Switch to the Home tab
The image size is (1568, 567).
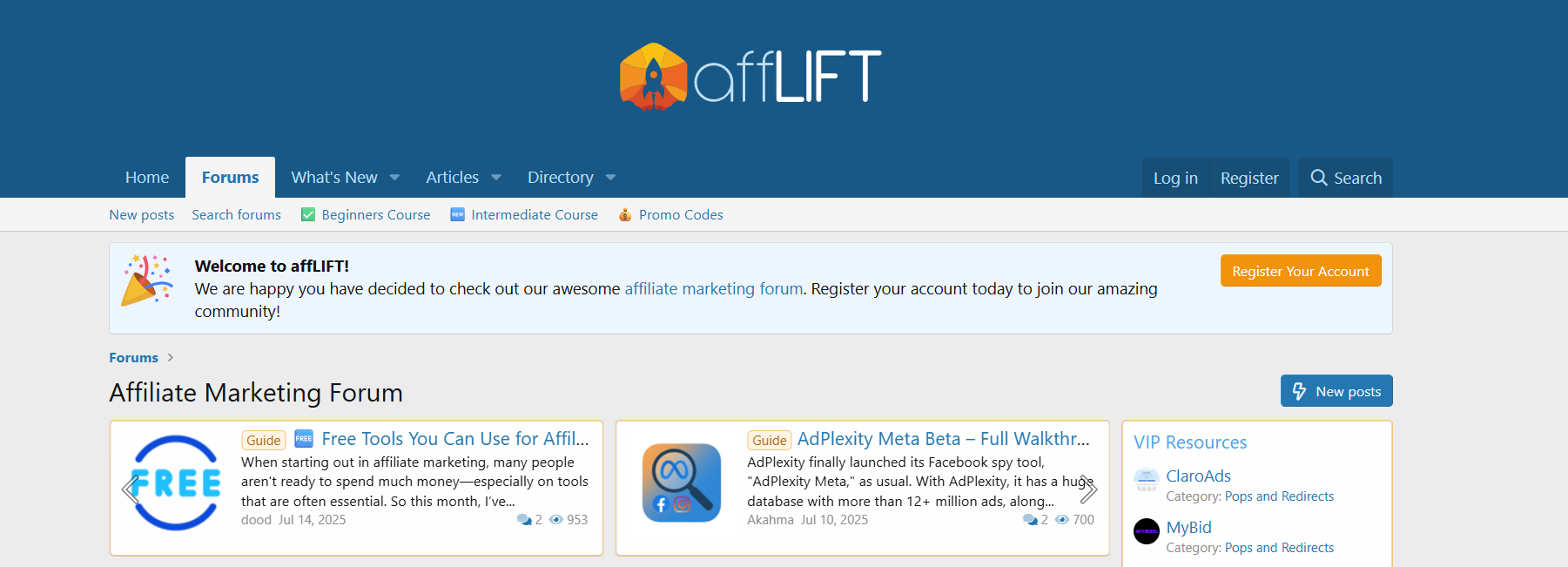coord(147,178)
